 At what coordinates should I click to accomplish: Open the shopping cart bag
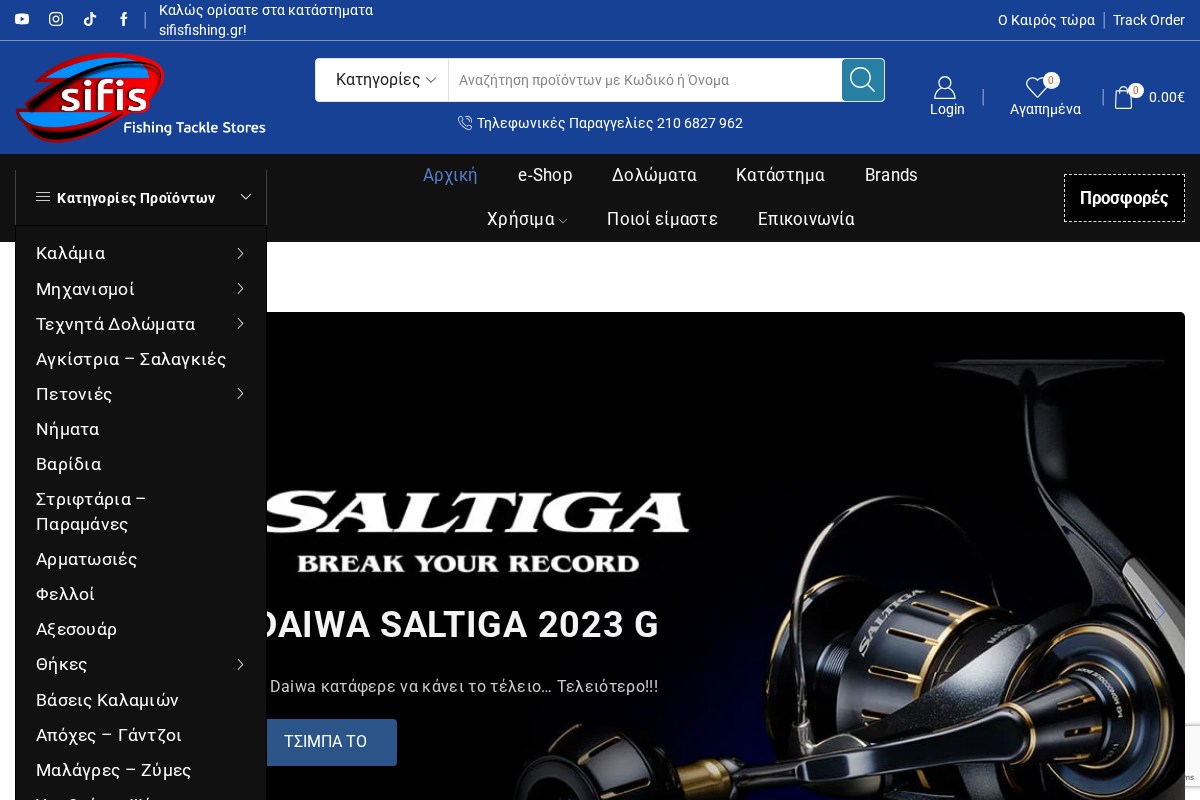coord(1124,97)
